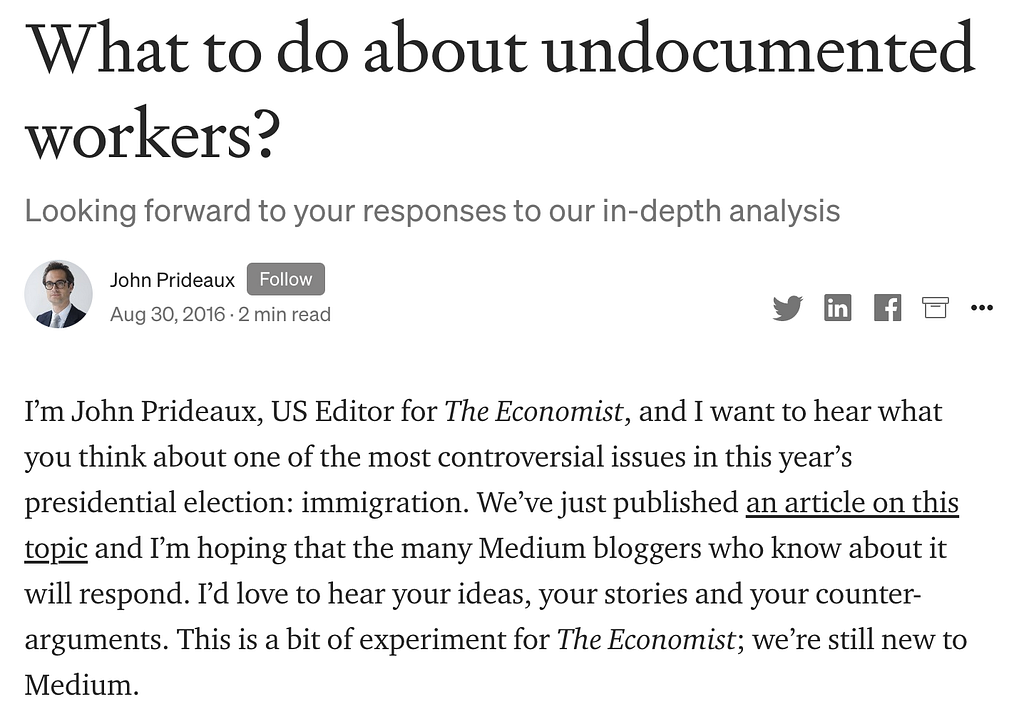Click the underlined word "topic" link
This screenshot has width=1024, height=725.
pos(56,549)
